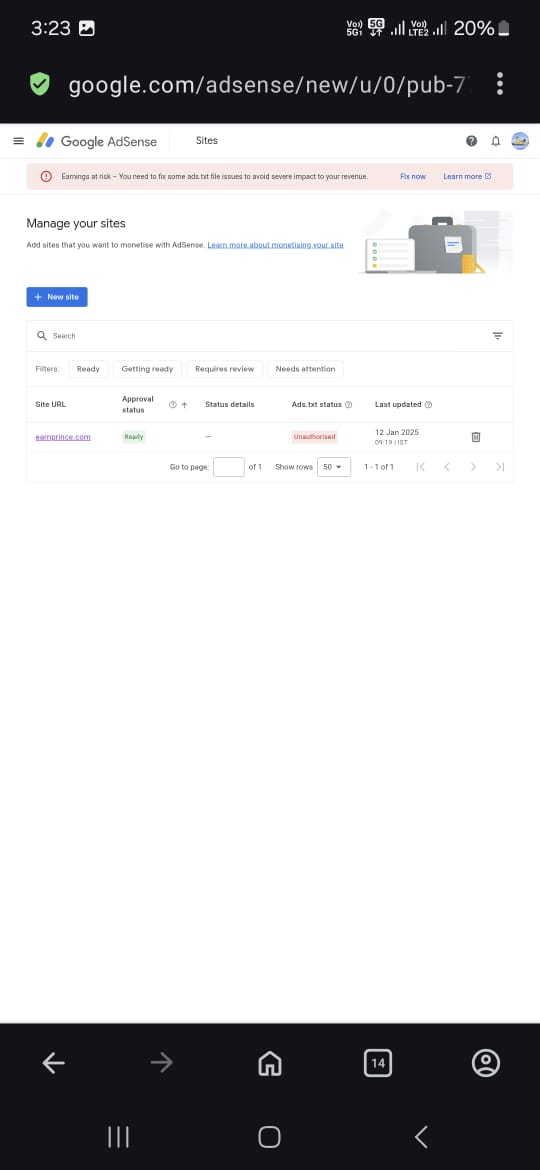Click the New site button

coord(57,297)
